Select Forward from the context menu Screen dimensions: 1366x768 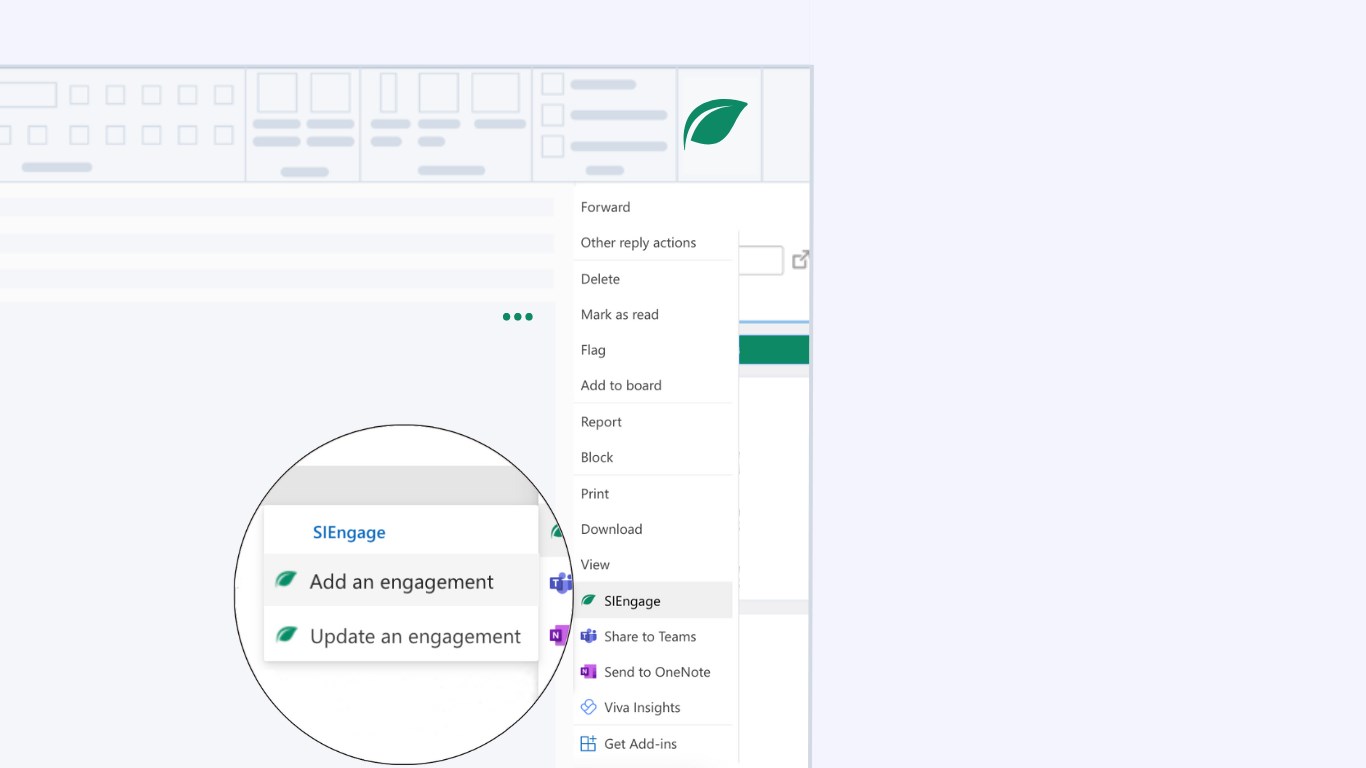[605, 207]
